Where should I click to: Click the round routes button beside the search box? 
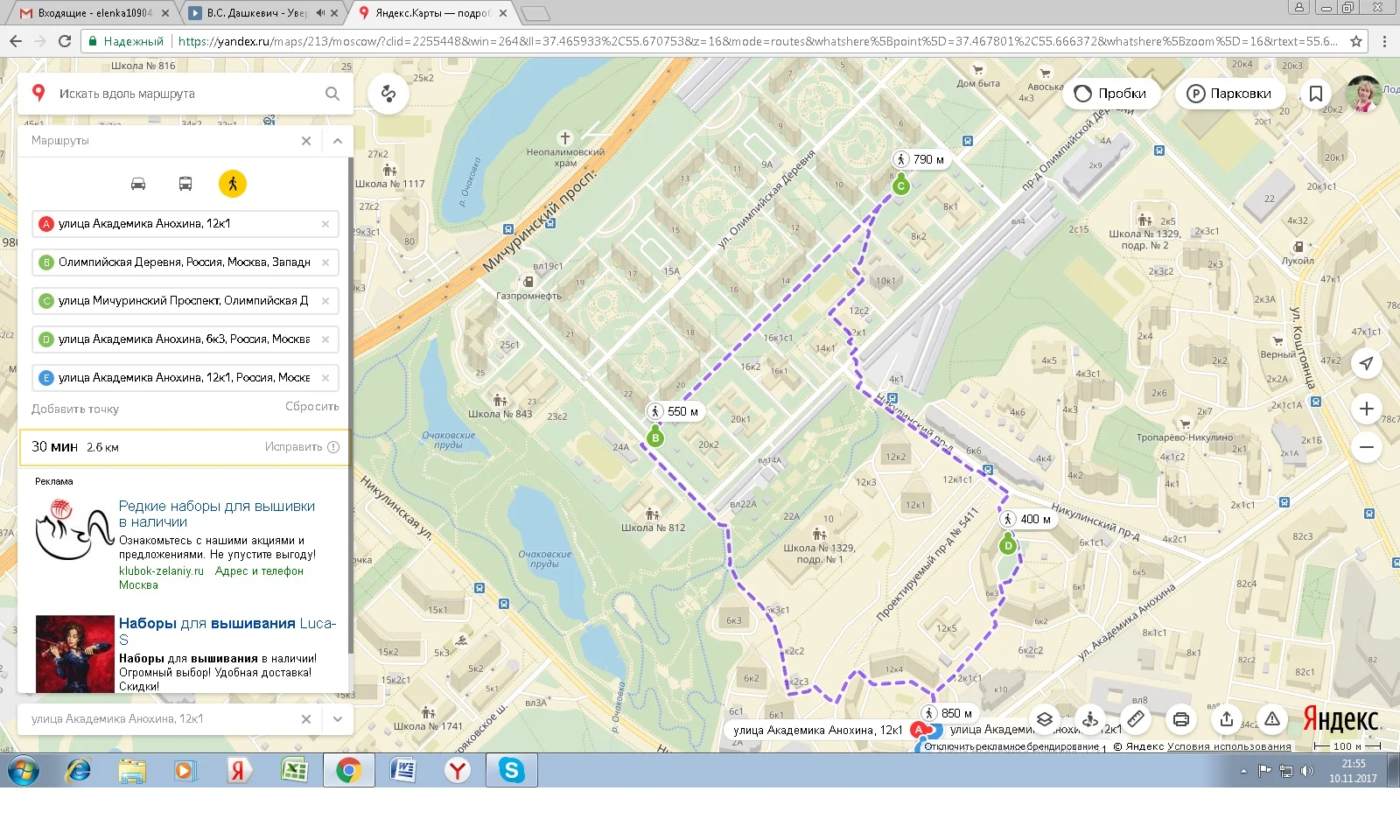[388, 94]
